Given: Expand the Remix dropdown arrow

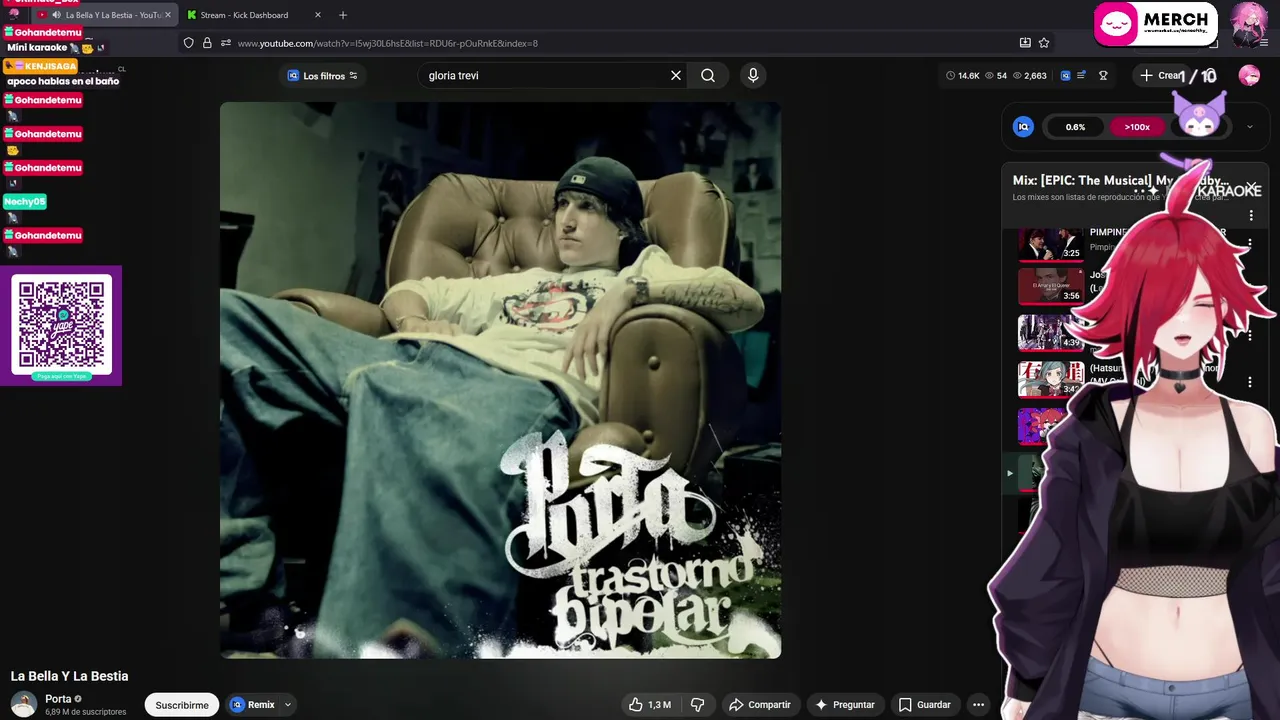Looking at the screenshot, I should (x=288, y=705).
